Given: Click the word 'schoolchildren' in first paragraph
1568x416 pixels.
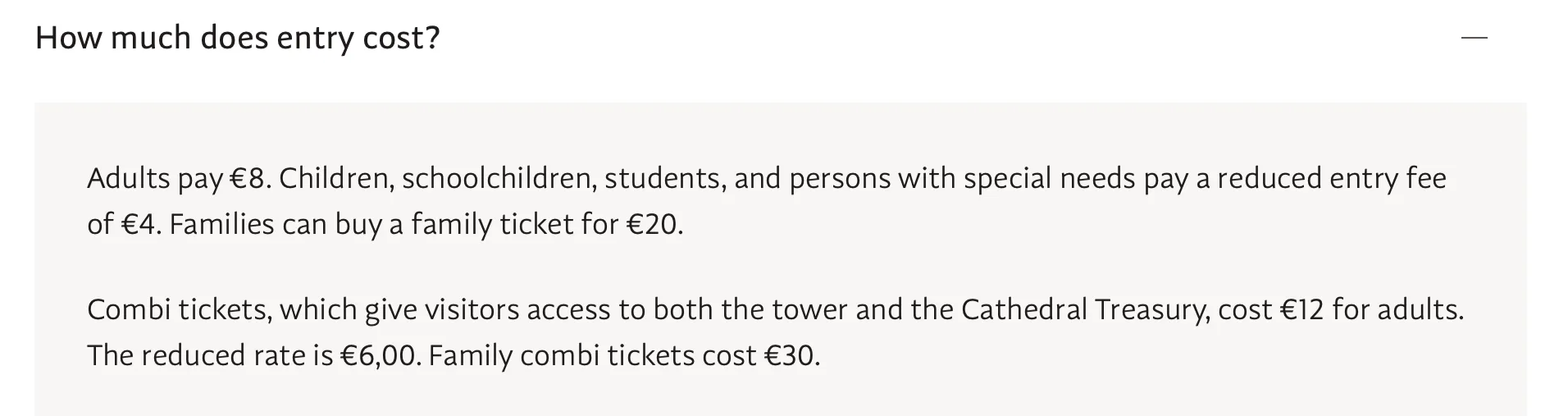Looking at the screenshot, I should coord(499,179).
